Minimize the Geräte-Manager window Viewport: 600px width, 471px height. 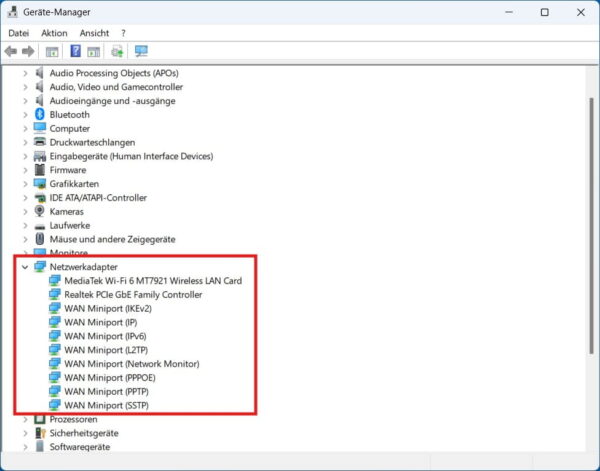509,12
